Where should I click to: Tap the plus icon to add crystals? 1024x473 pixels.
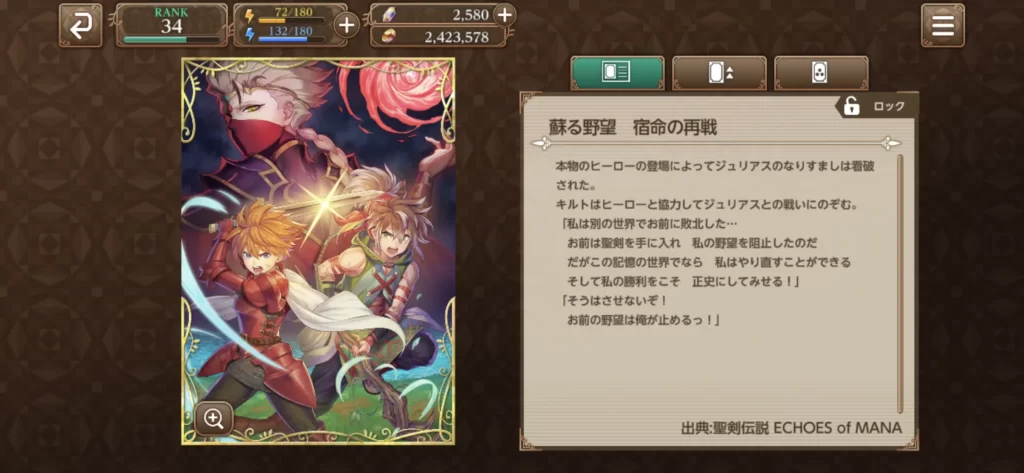coord(504,14)
